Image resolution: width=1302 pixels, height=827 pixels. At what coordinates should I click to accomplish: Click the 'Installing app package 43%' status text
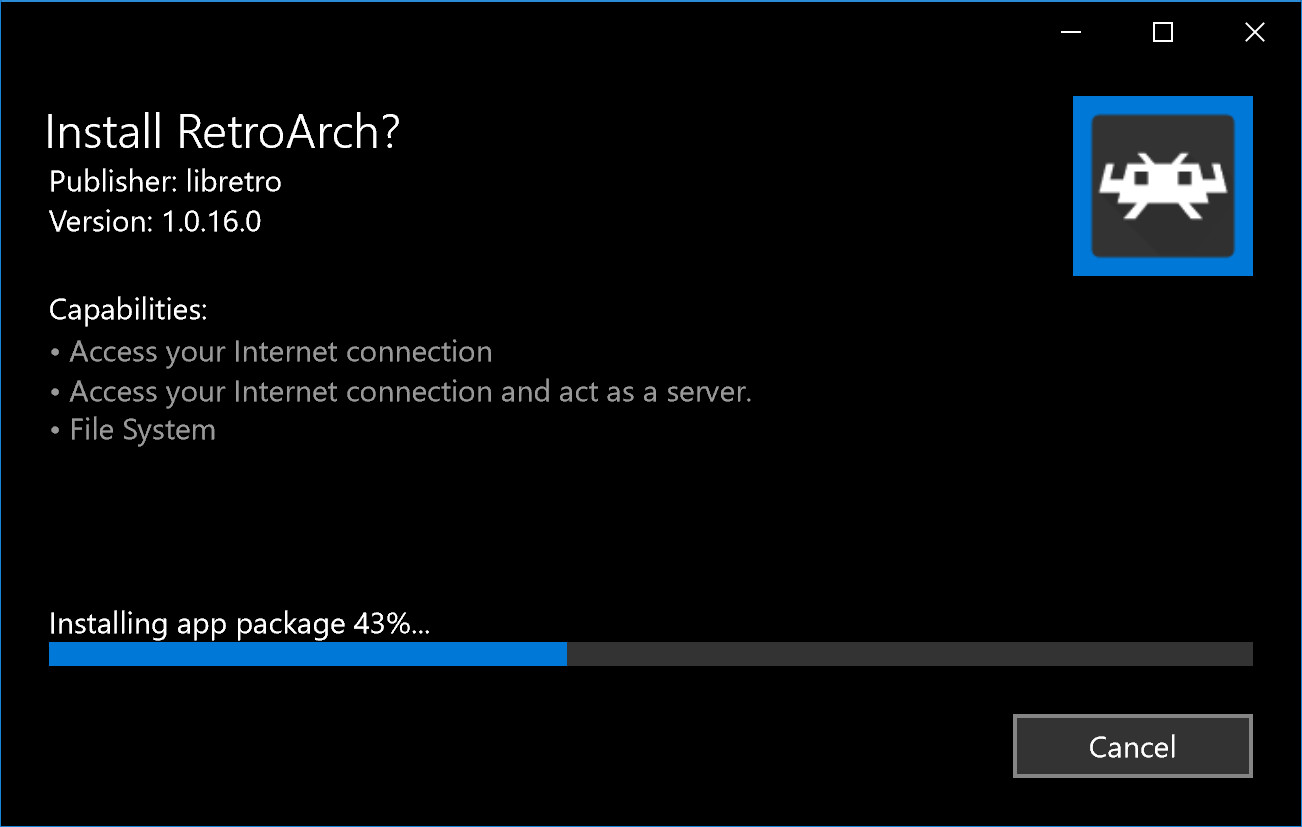tap(239, 623)
